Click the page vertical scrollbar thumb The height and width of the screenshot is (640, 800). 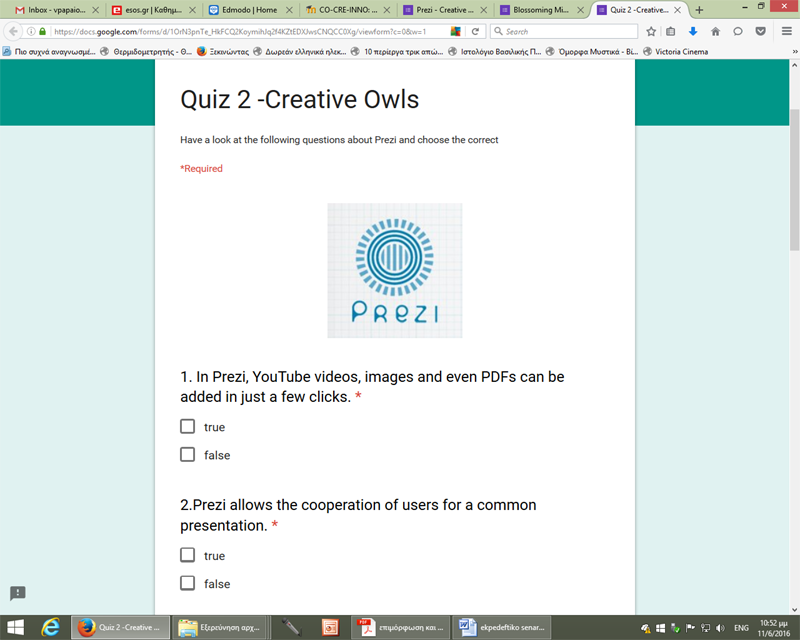click(794, 179)
